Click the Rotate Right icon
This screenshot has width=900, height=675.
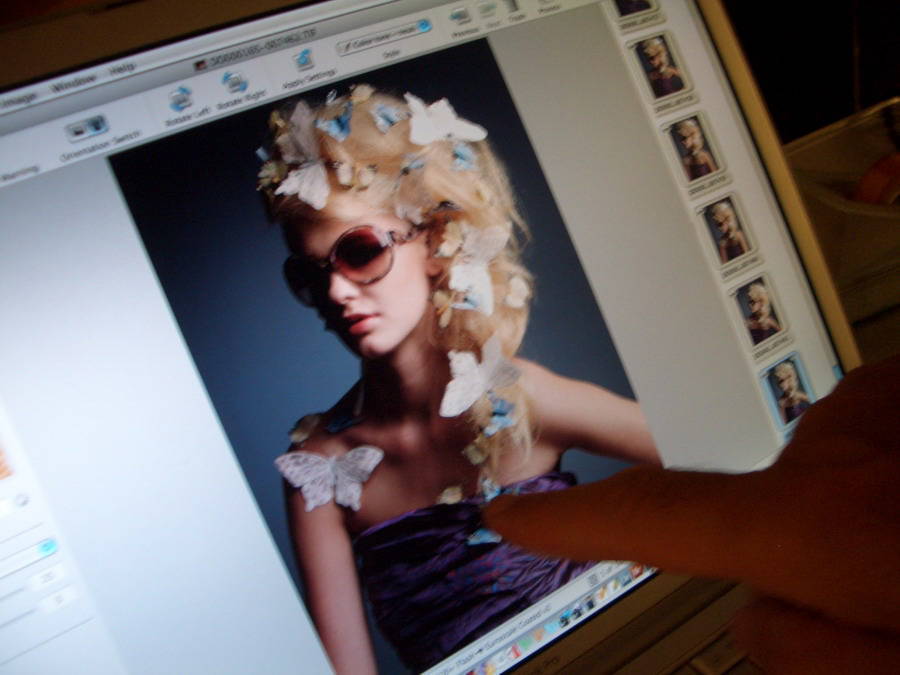pos(235,81)
